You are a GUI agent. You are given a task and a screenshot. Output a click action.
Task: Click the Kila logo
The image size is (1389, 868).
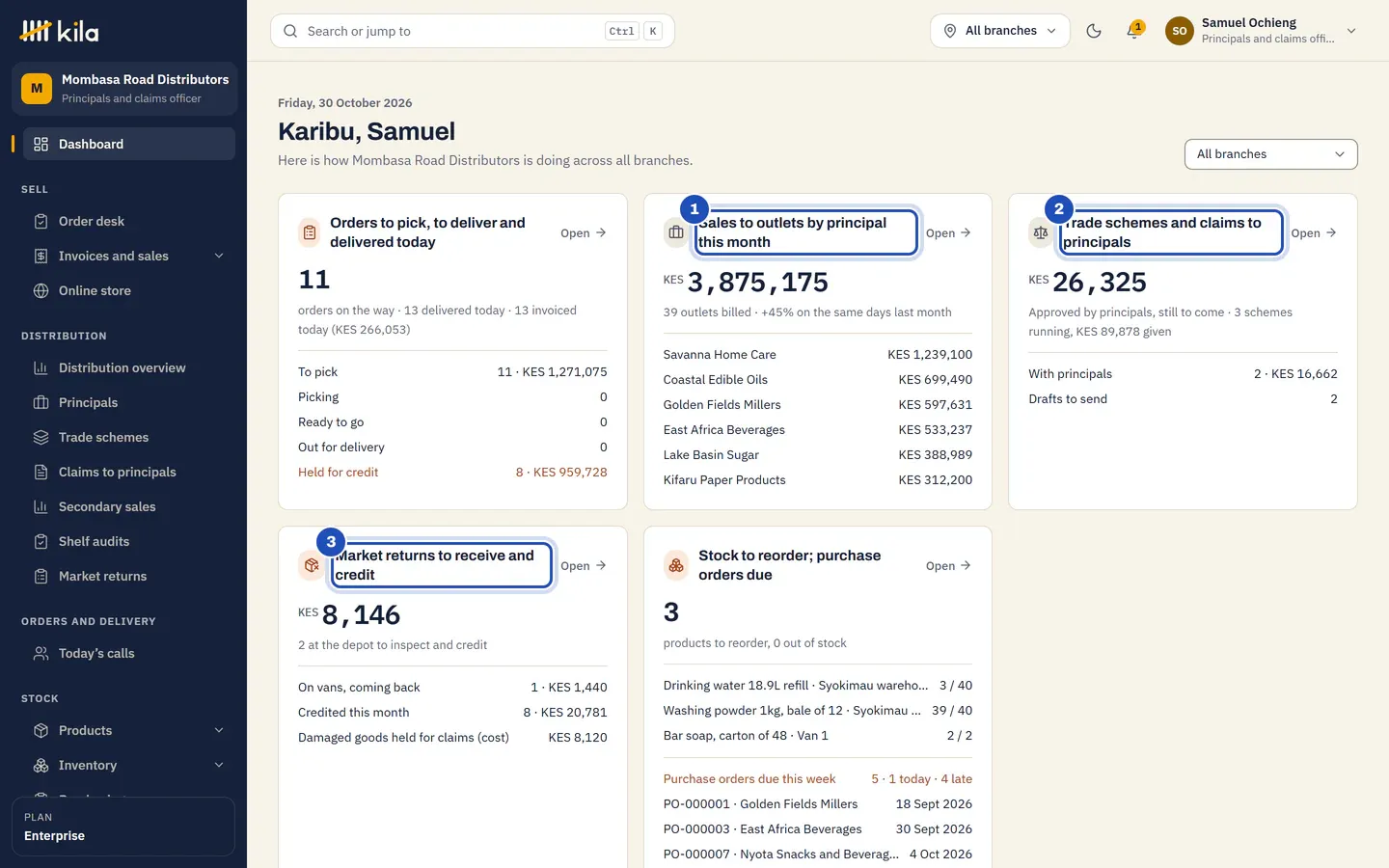(x=59, y=31)
